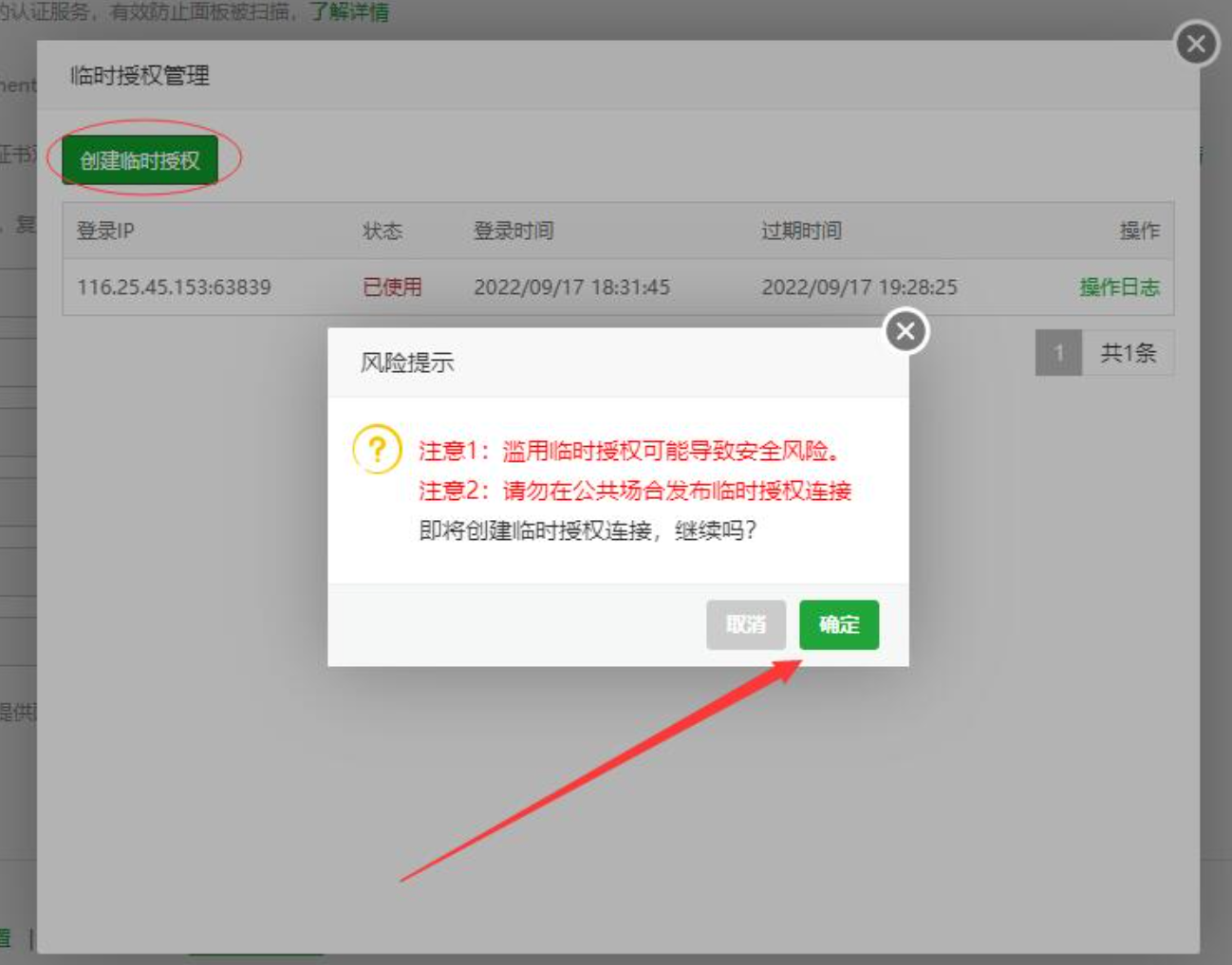Close the 风险提示 dialog with the X icon
Viewport: 1232px width, 965px height.
tap(905, 331)
